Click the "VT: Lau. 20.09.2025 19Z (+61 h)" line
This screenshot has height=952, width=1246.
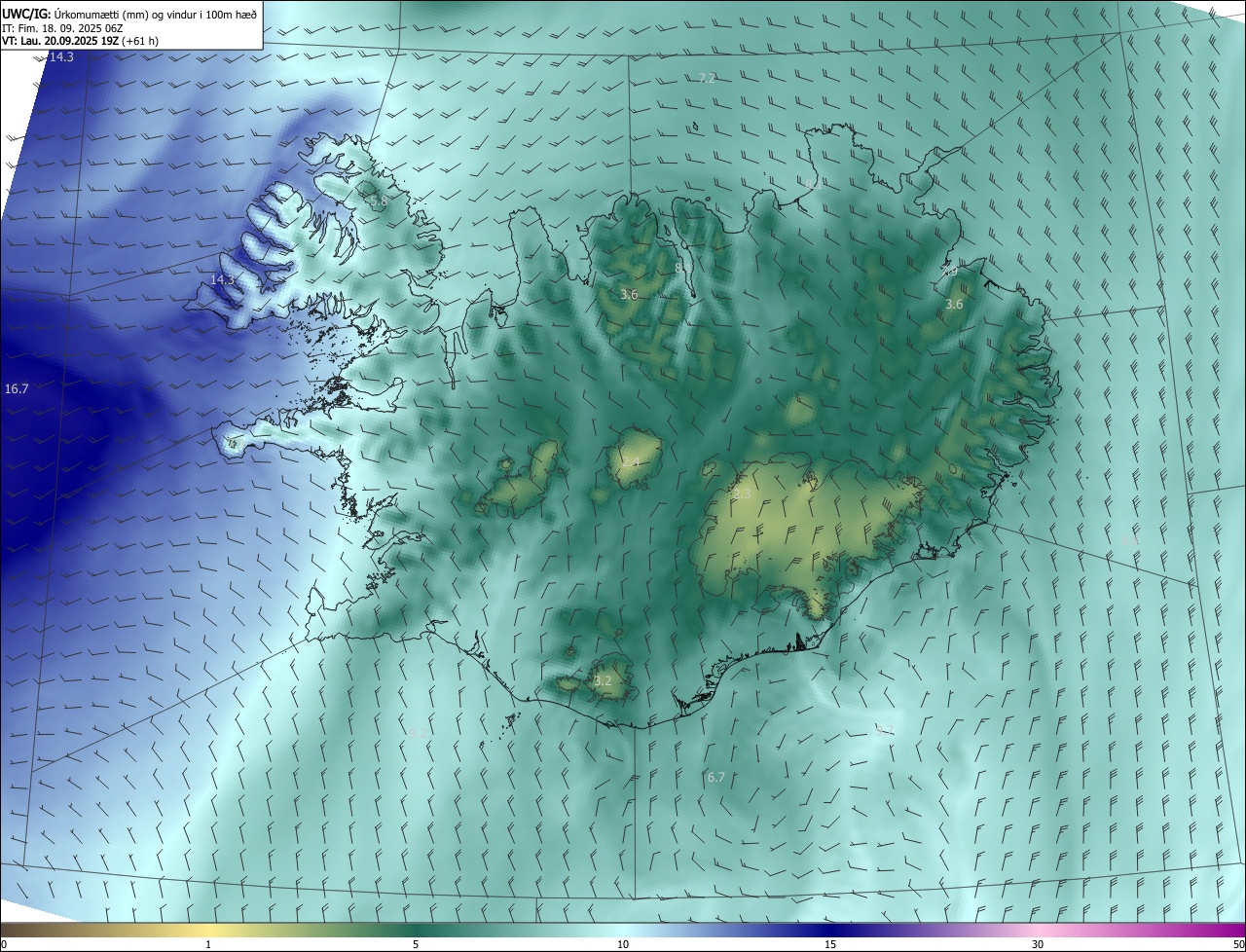pyautogui.click(x=80, y=42)
